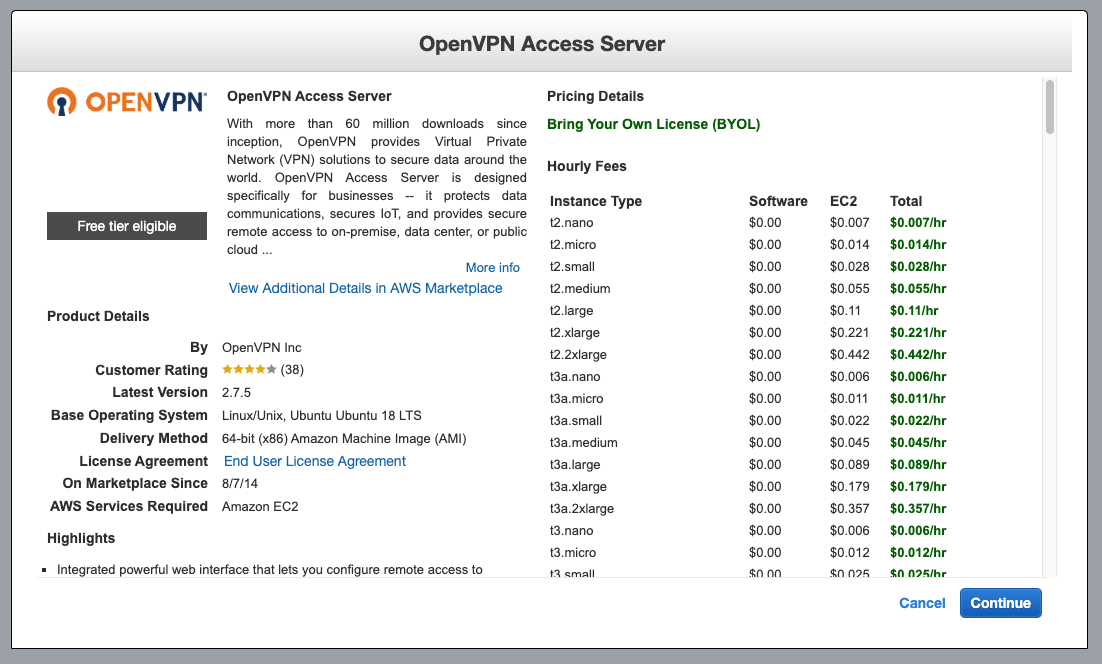Click the Amazon EC2 services value
1102x664 pixels.
260,507
